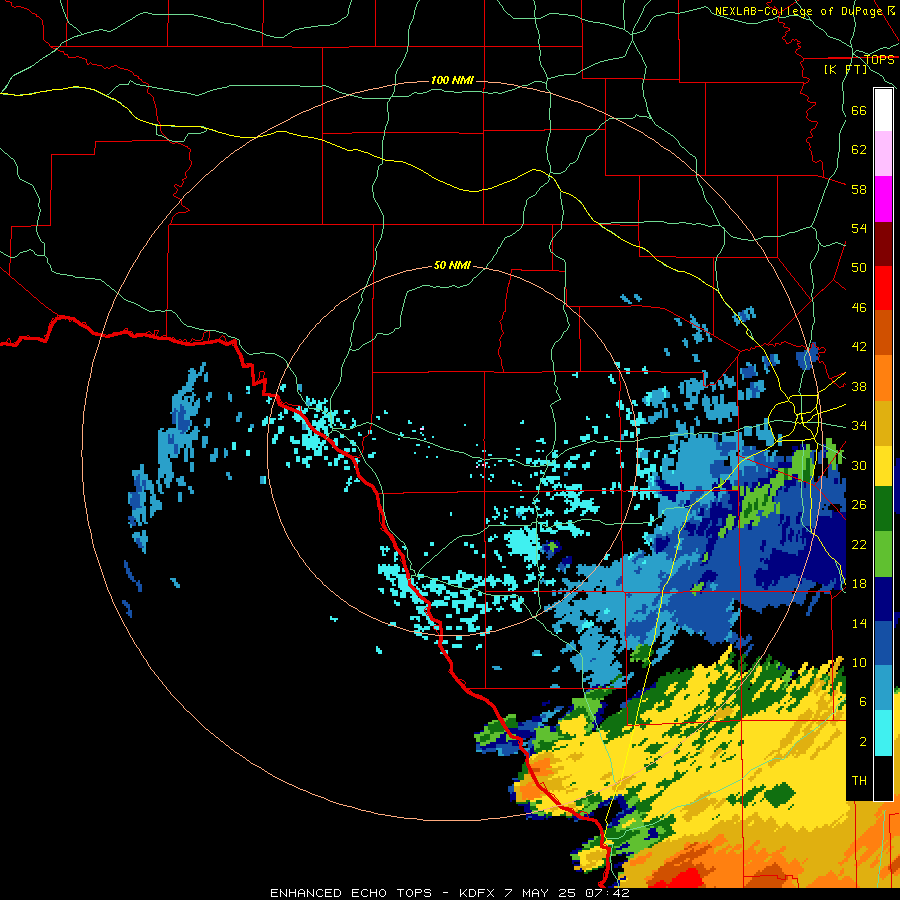Pick the light orange legend swatch

pyautogui.click(x=883, y=377)
